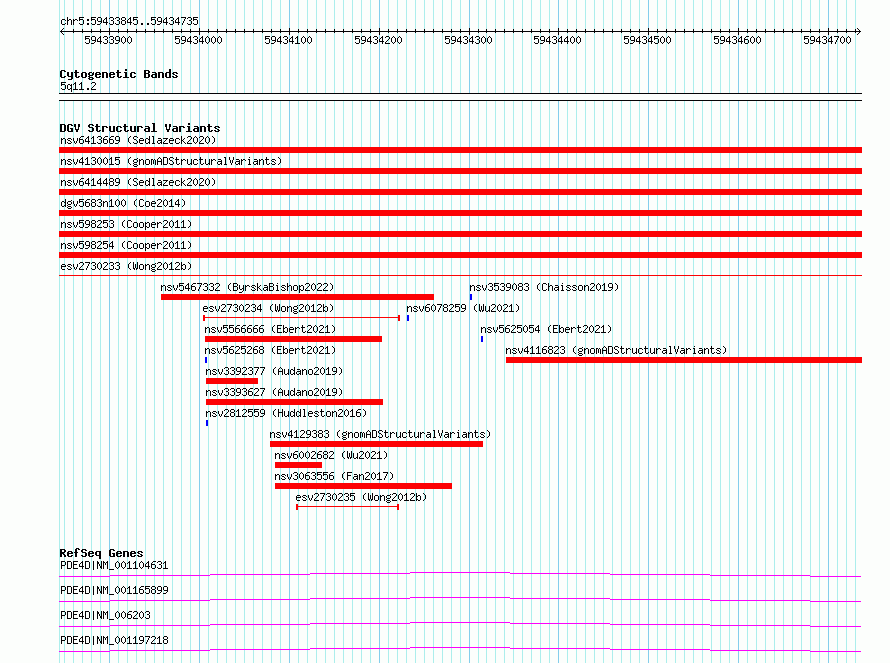Click ruler position 59434100

coord(288,40)
